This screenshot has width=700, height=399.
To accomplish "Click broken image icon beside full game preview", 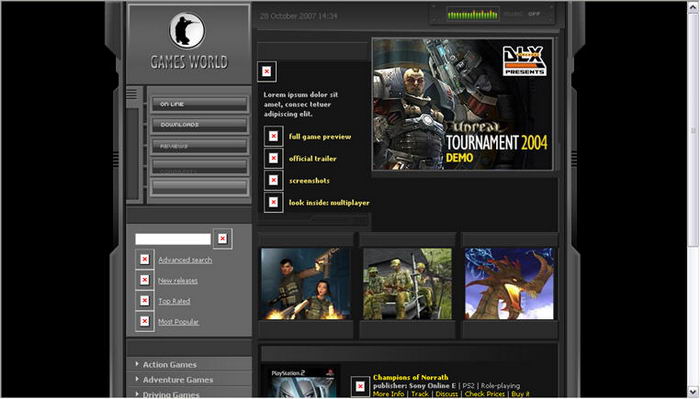I will [x=273, y=136].
